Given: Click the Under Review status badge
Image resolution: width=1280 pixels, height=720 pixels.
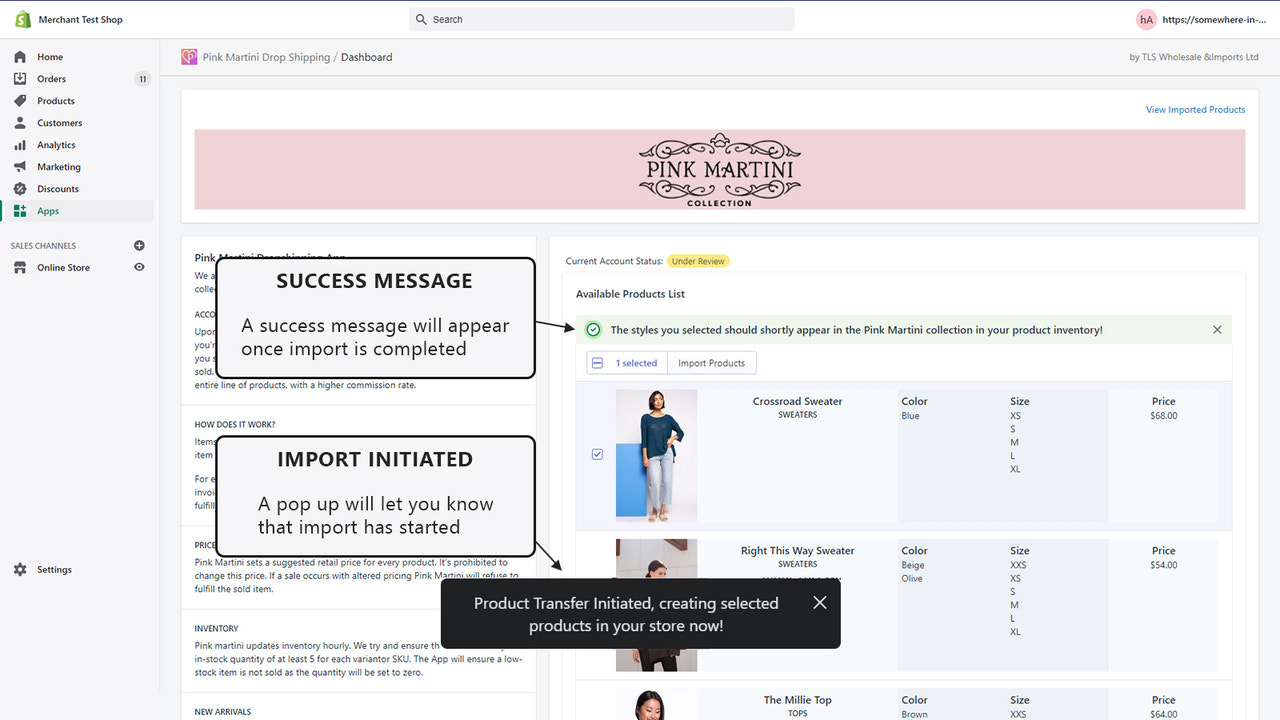Looking at the screenshot, I should (698, 260).
